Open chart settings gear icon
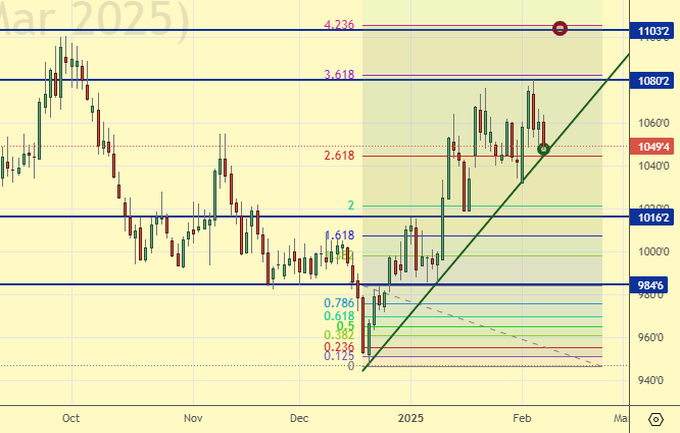The height and width of the screenshot is (433, 680). [656, 418]
